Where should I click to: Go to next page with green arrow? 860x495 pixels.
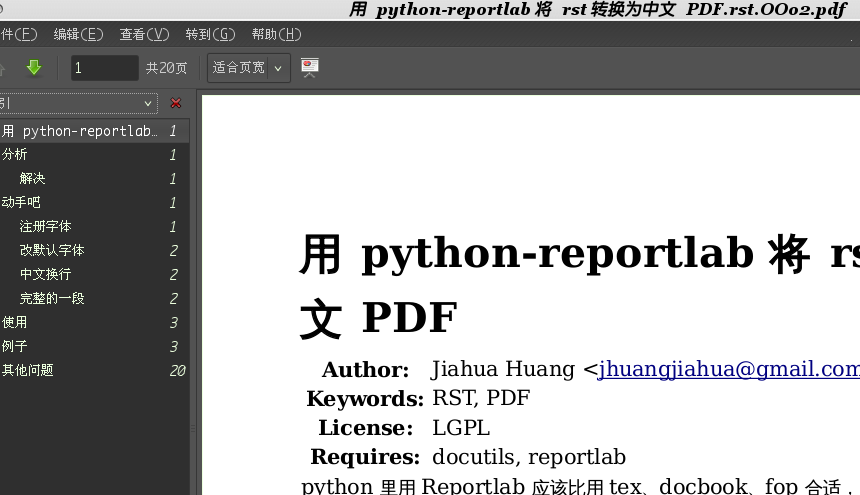[x=33, y=68]
